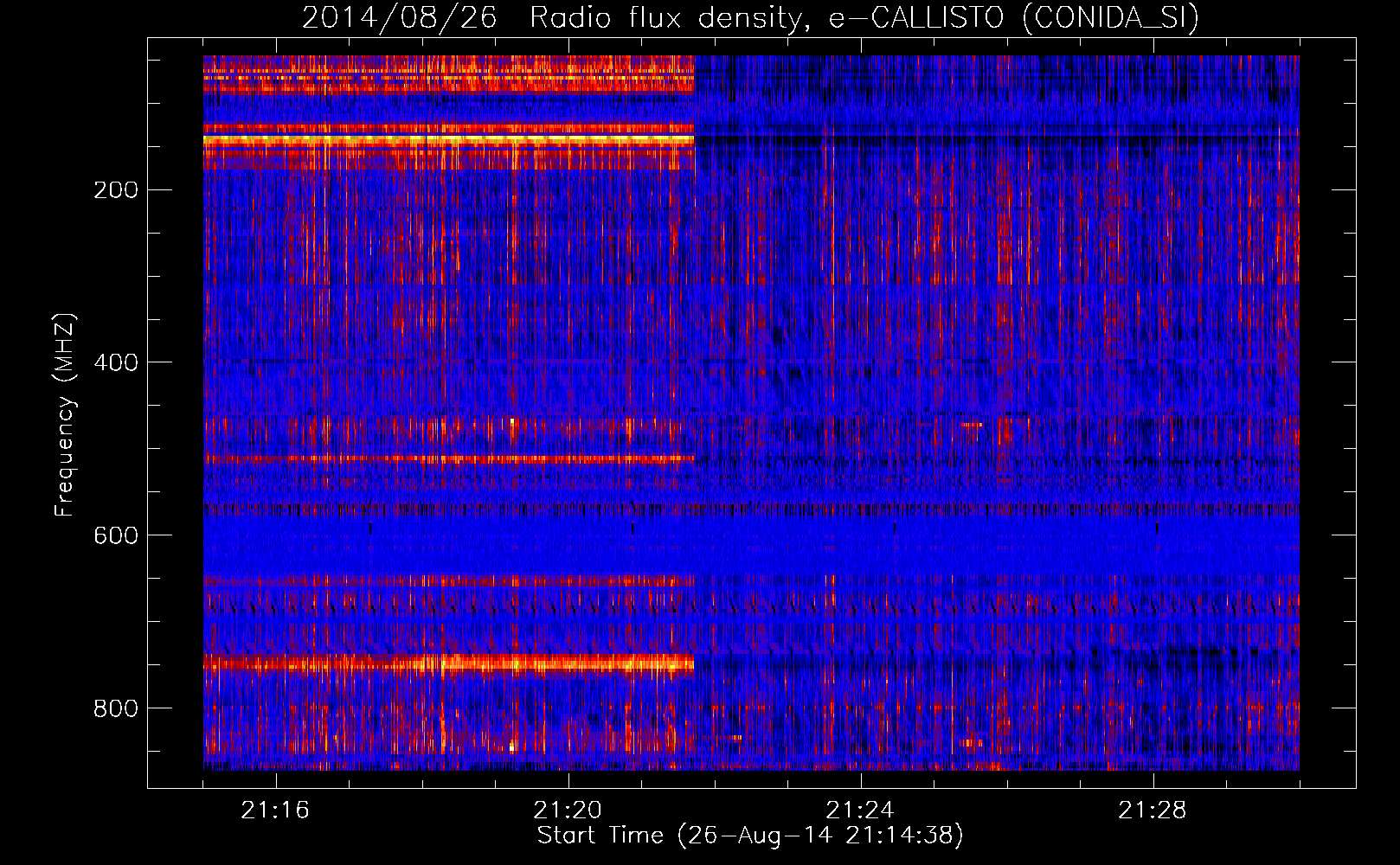The image size is (1400, 865).
Task: Click the thin red band near 510 MHz
Action: pyautogui.click(x=448, y=459)
